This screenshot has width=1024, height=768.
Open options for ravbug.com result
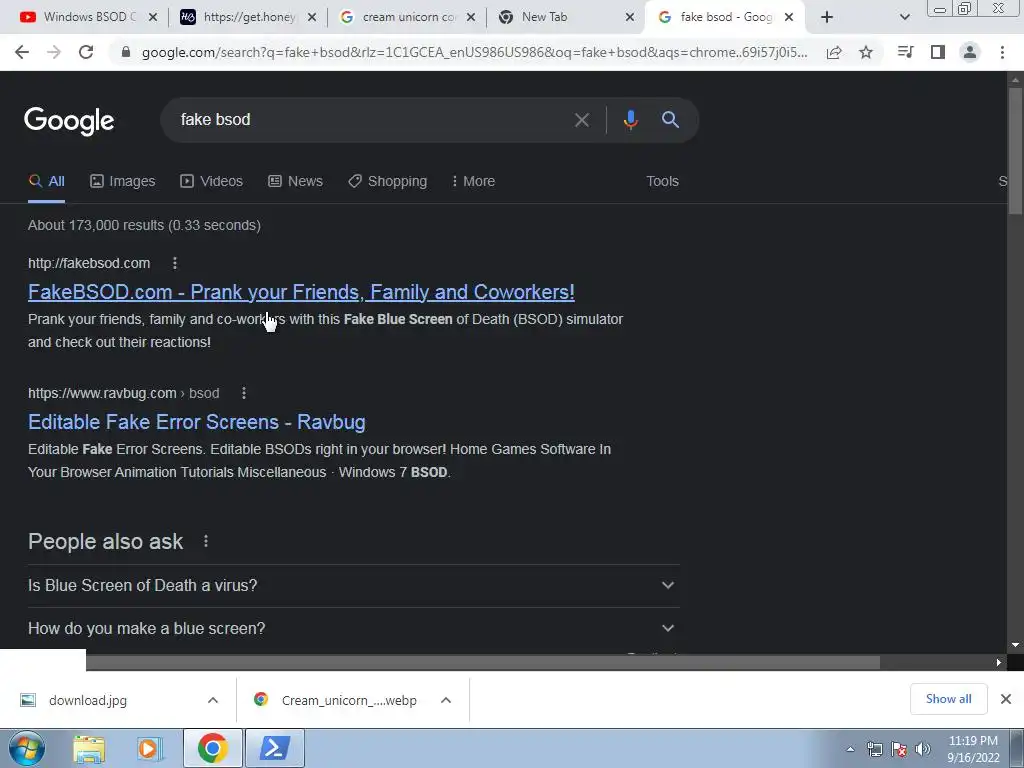tap(244, 393)
